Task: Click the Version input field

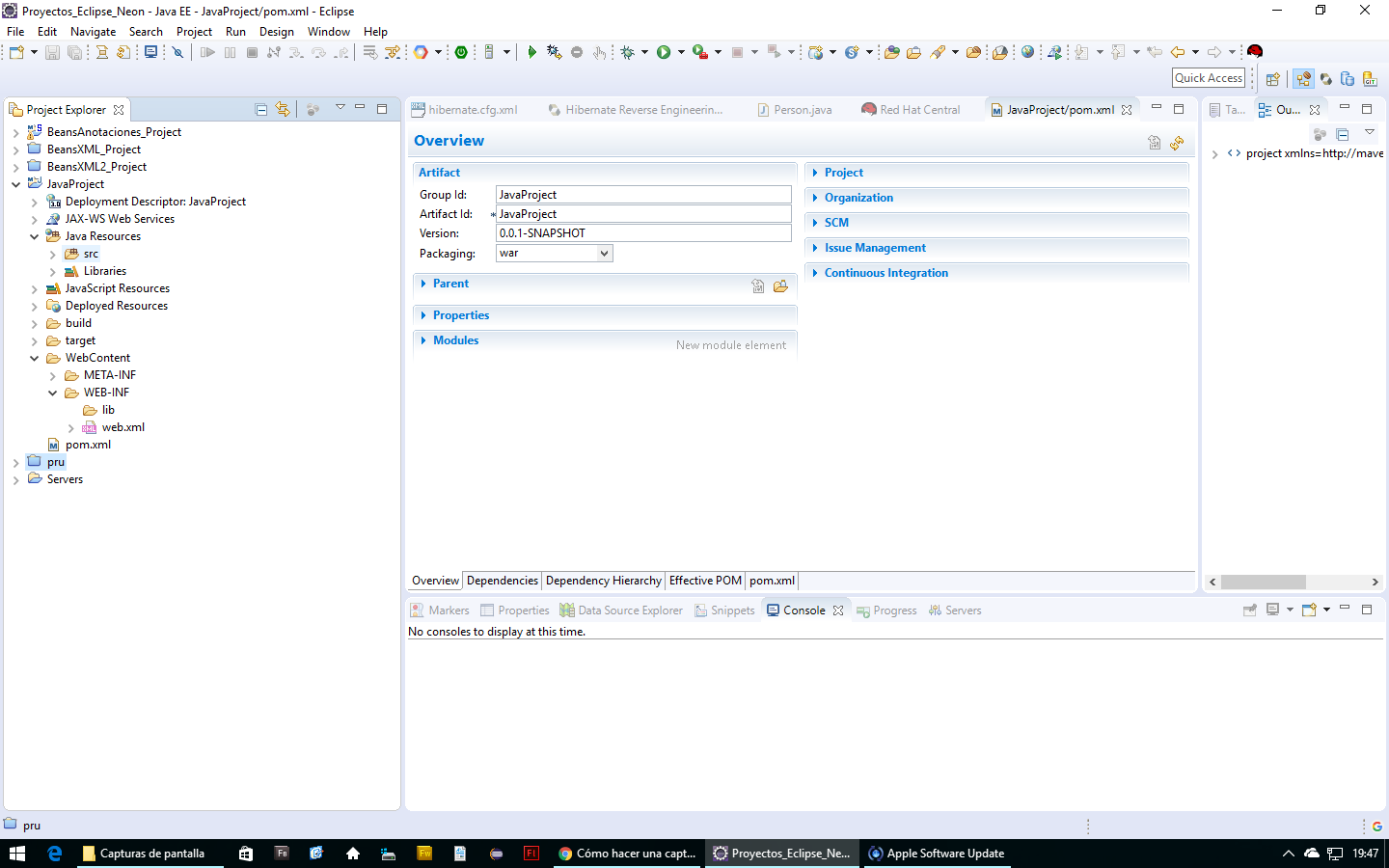Action: click(643, 233)
